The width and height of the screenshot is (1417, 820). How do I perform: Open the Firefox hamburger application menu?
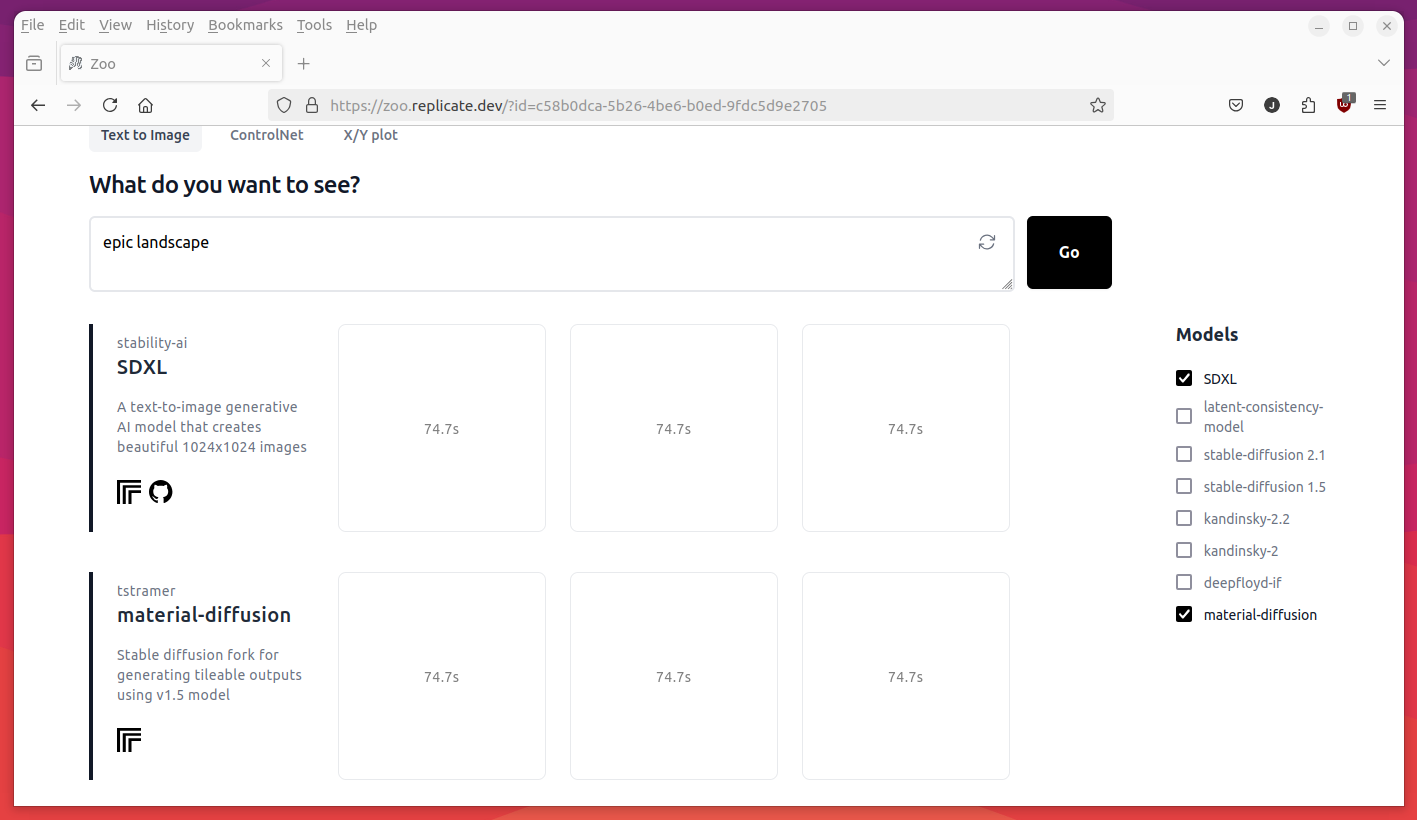(1380, 105)
